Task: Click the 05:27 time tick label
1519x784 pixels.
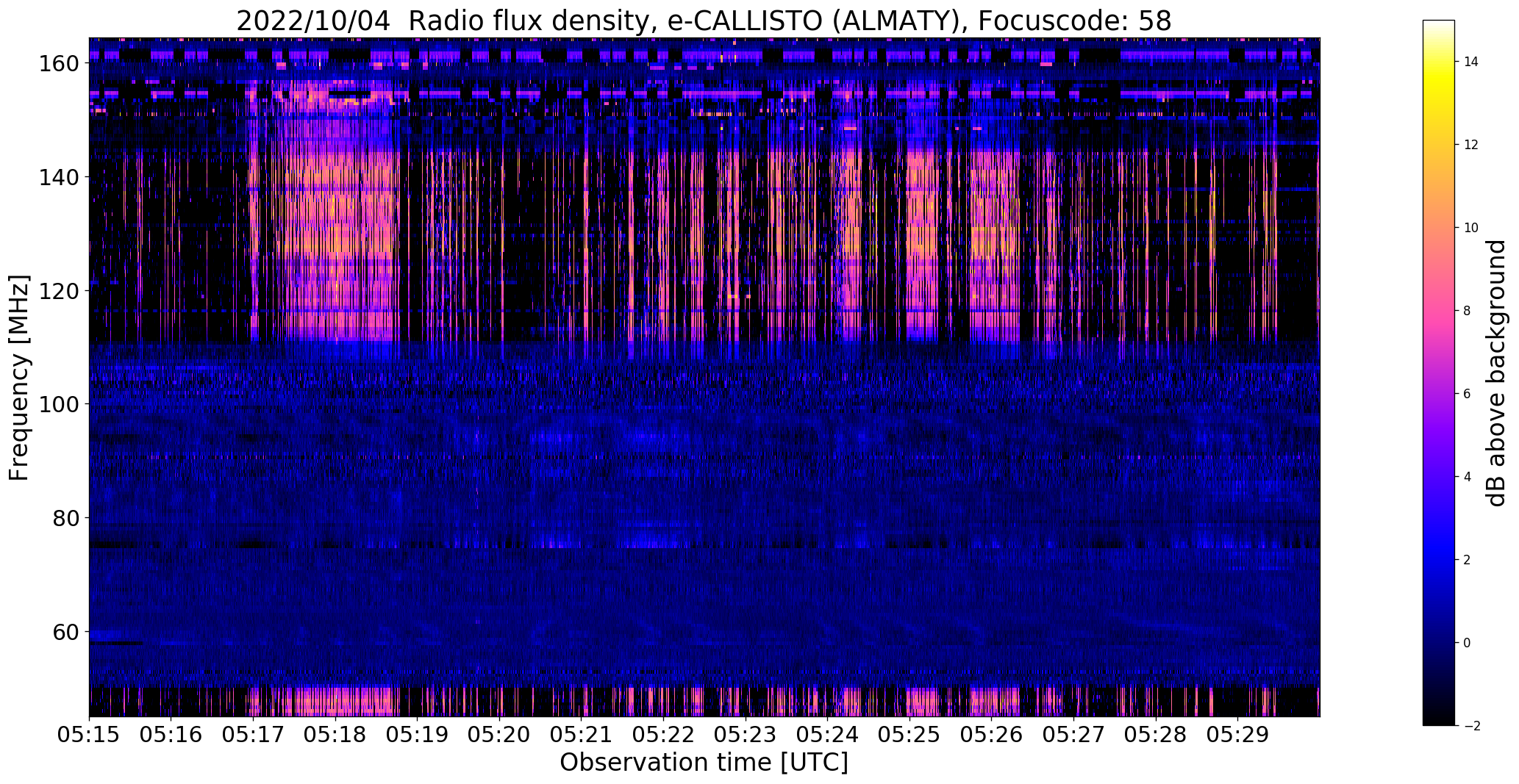Action: click(1073, 735)
